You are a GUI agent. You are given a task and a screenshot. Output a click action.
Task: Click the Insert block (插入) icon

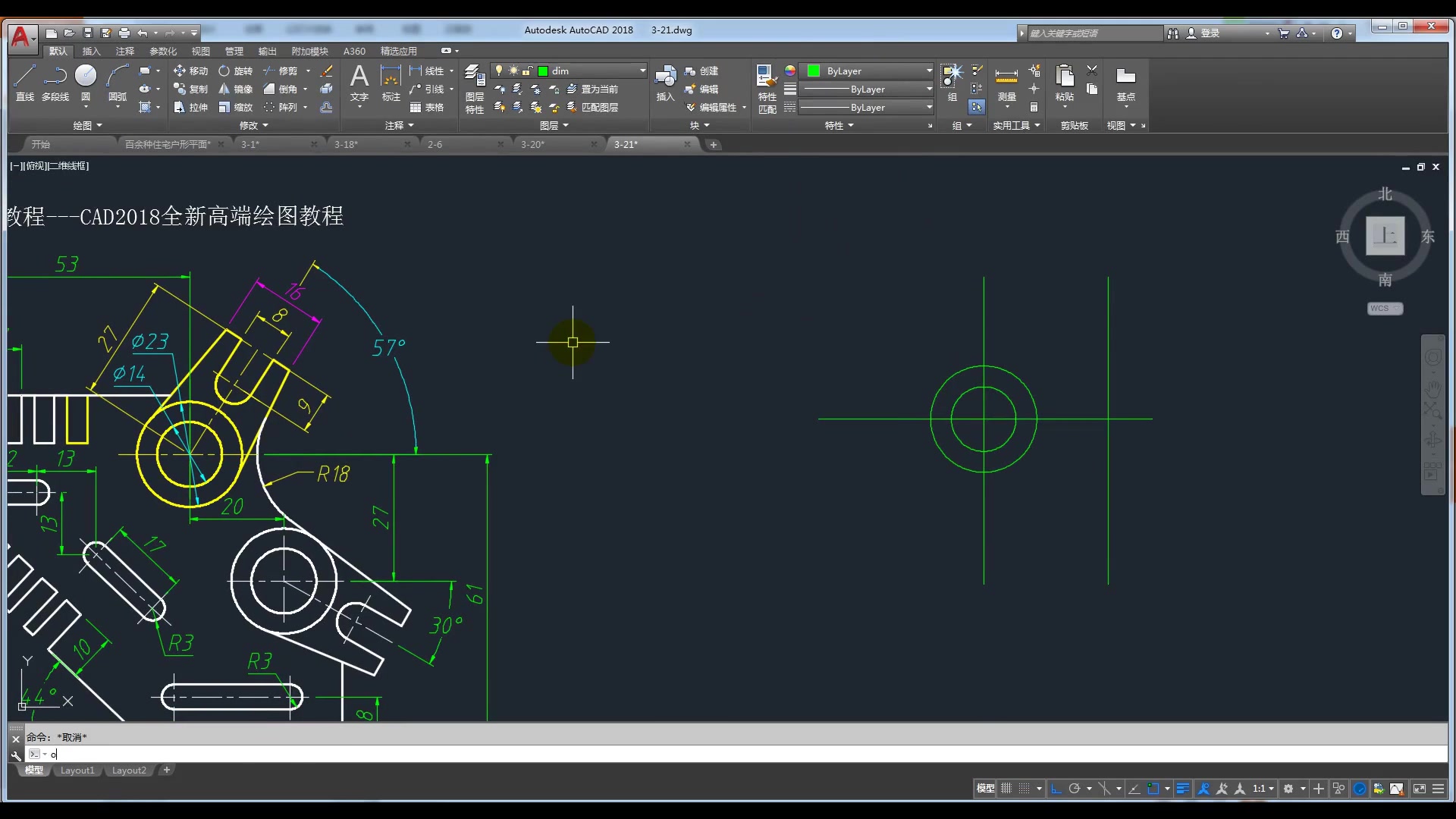pos(665,82)
